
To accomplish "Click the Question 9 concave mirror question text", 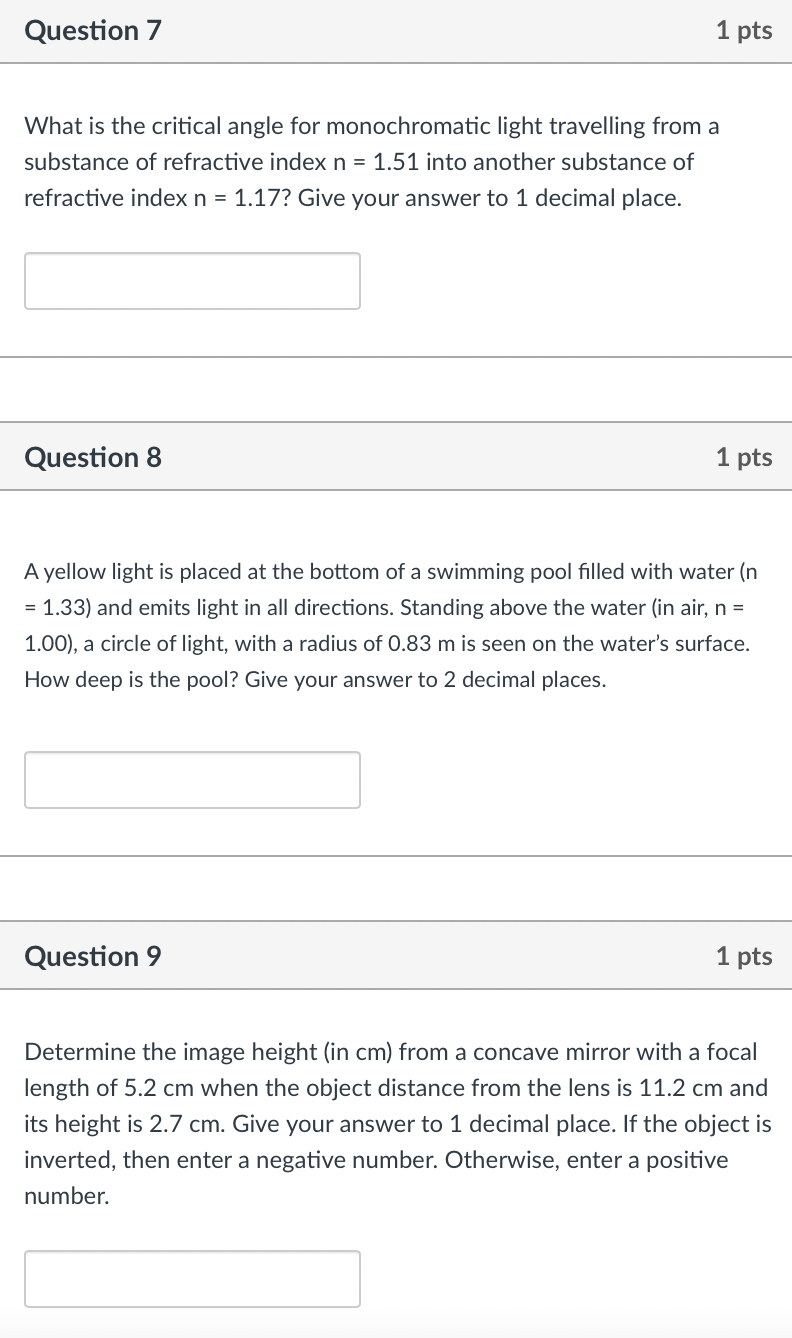I will click(x=395, y=1123).
